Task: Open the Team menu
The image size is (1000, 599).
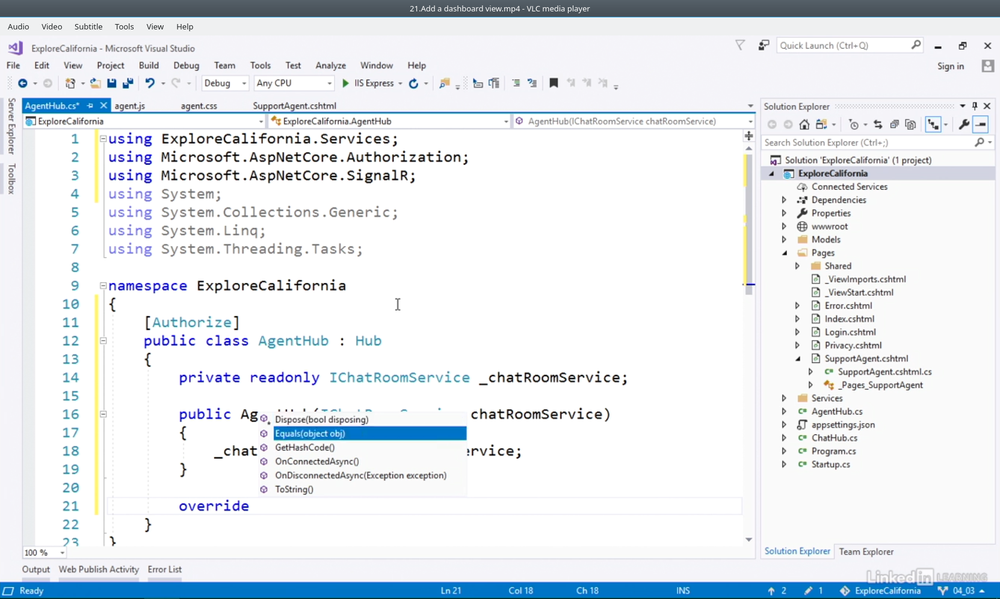Action: pos(224,66)
